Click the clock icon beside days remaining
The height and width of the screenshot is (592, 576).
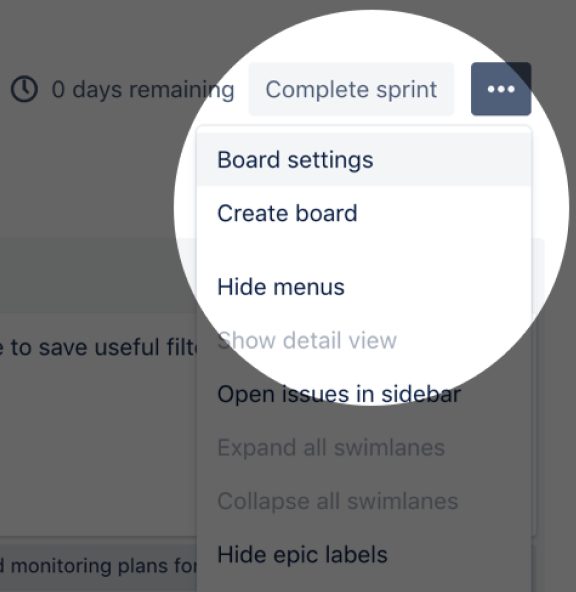24,89
